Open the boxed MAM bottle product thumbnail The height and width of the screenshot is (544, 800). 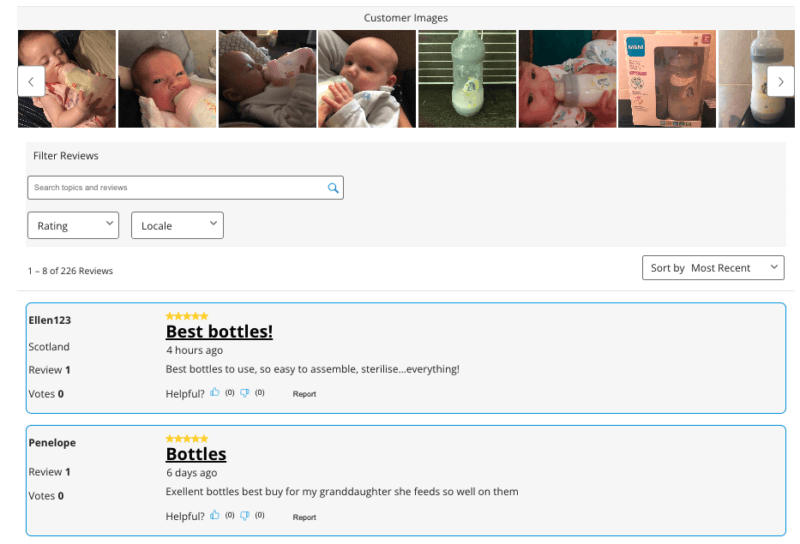pyautogui.click(x=666, y=79)
